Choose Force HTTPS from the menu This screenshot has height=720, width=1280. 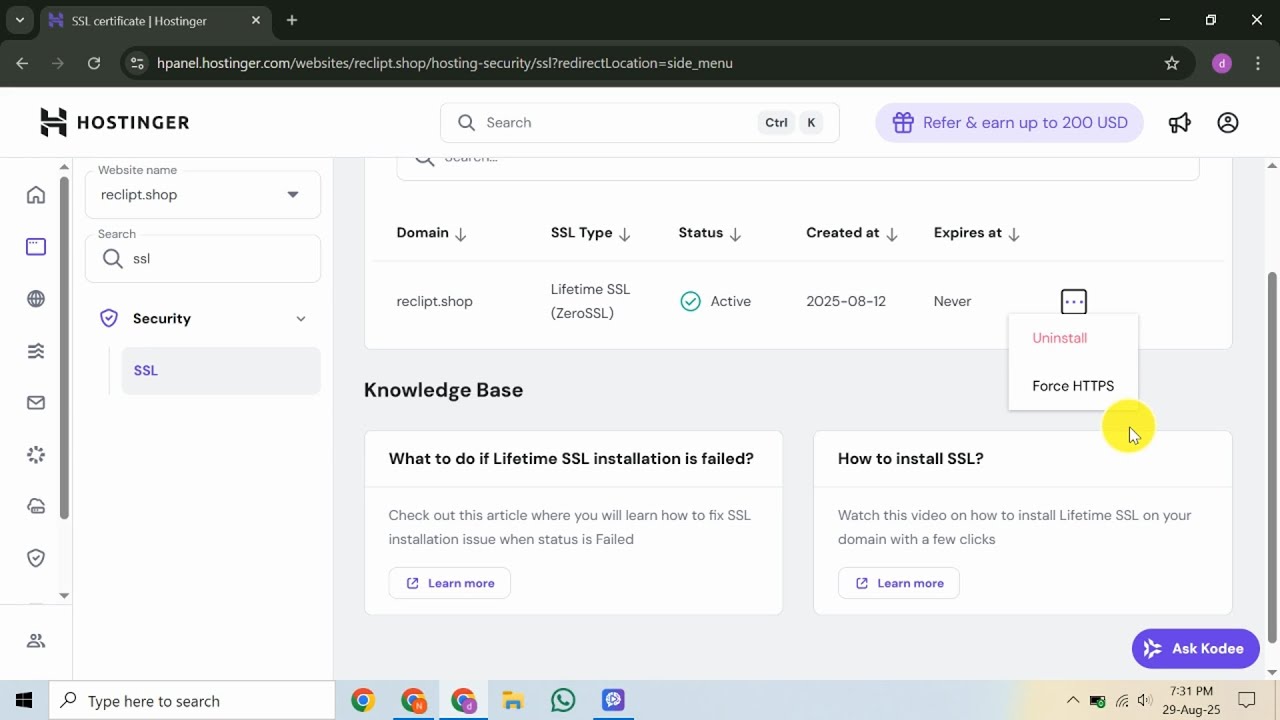(1072, 386)
